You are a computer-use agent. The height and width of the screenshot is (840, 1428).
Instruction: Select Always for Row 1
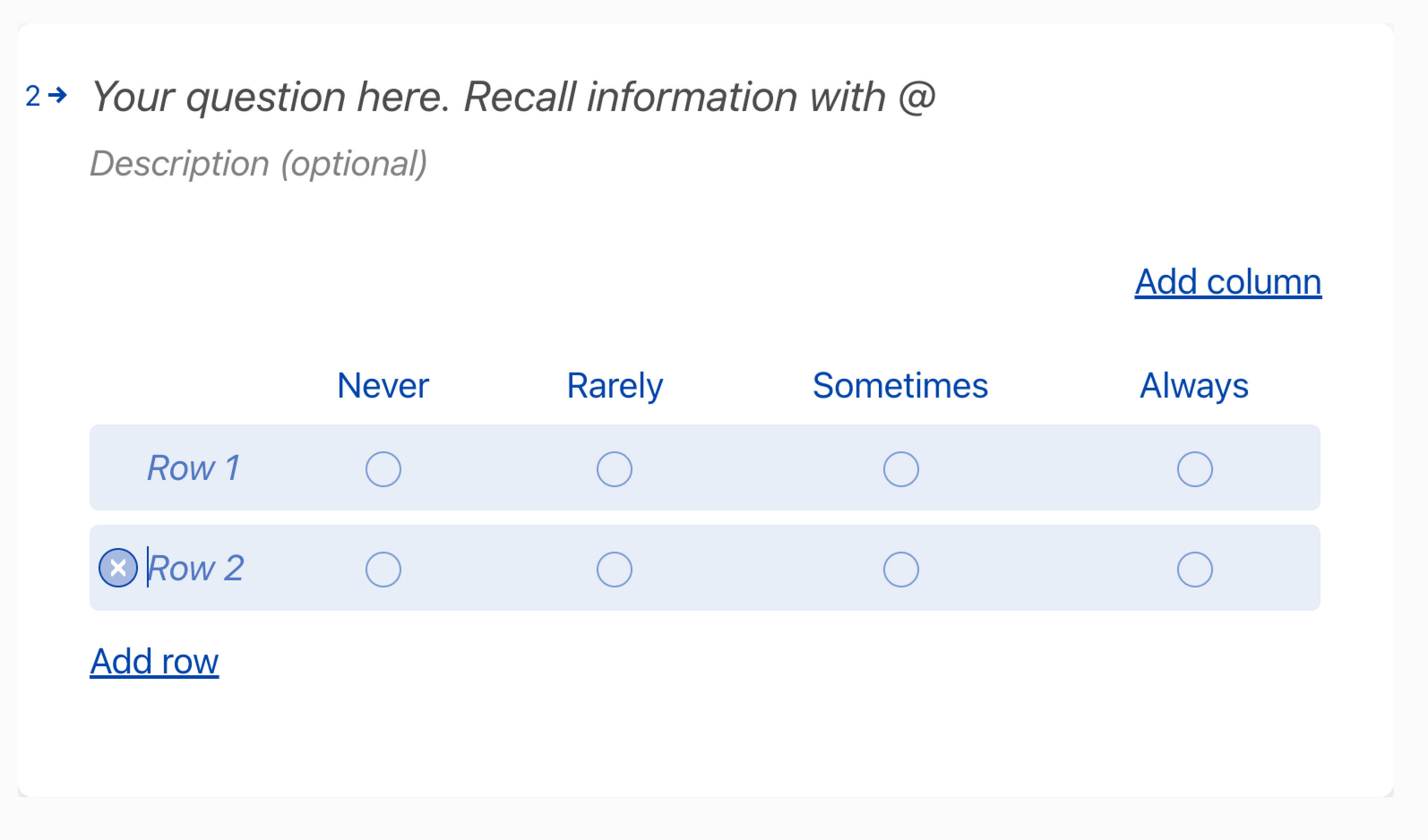[1195, 469]
